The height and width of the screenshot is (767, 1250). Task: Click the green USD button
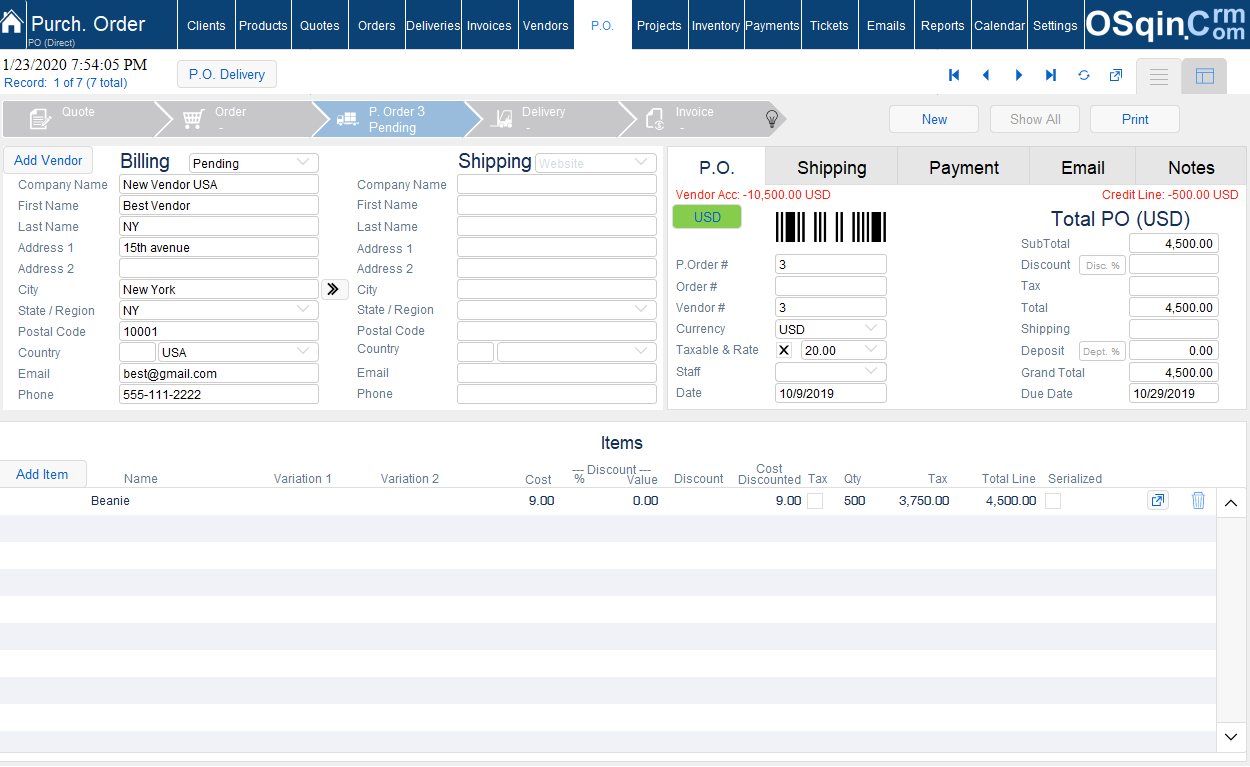pos(707,217)
